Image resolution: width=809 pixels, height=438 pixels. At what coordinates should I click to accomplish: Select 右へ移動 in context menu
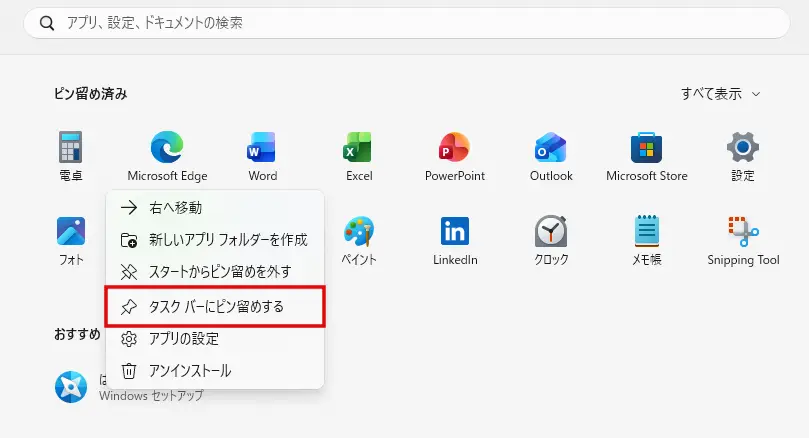(215, 207)
